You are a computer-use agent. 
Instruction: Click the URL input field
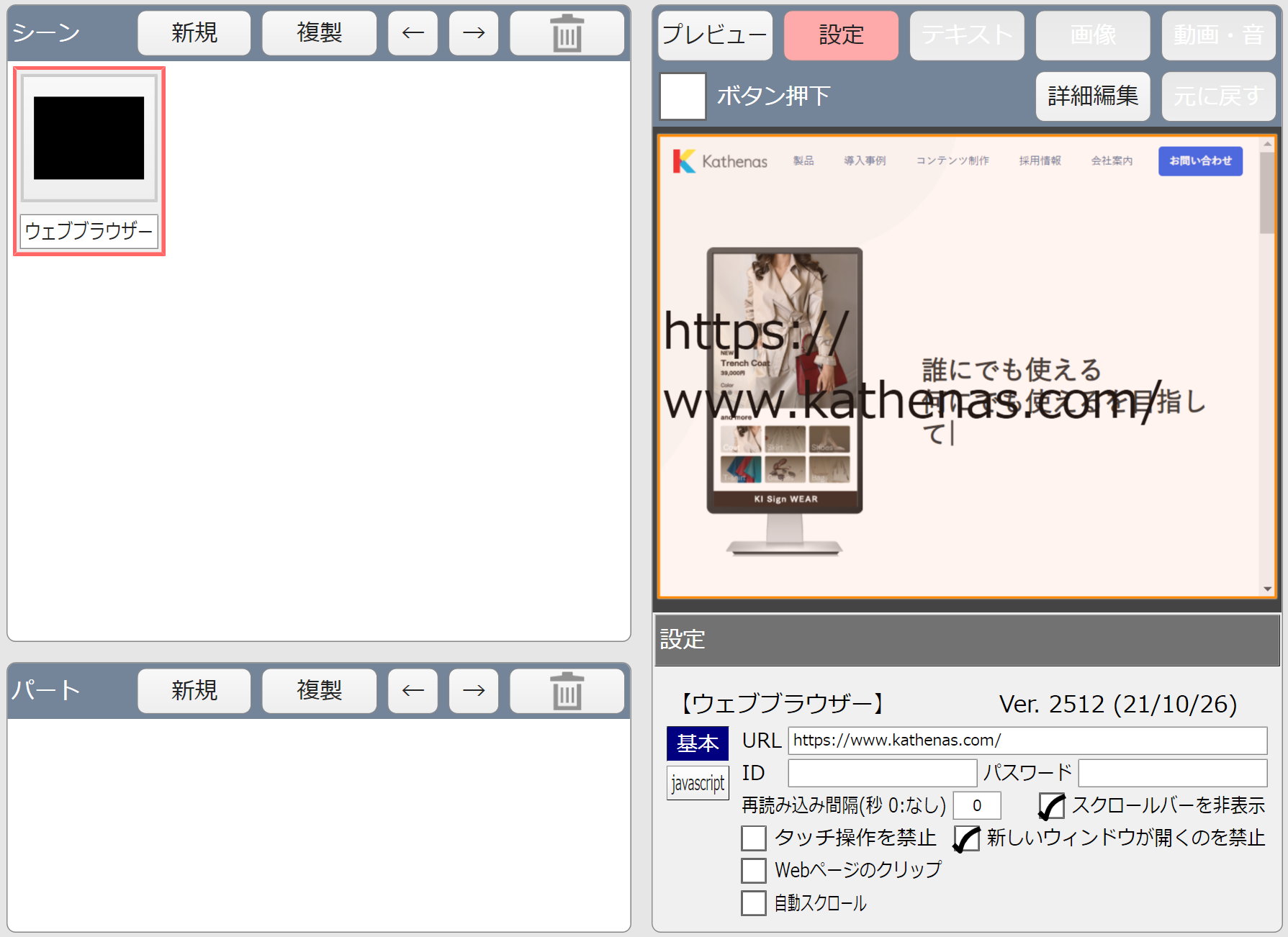pos(1027,741)
